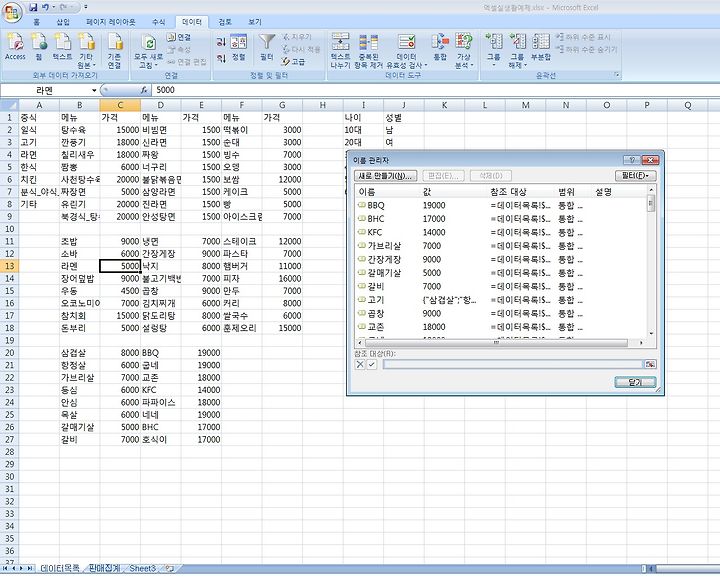The height and width of the screenshot is (586, 720).
Task: Click the insert worksheet tab icon
Action: [169, 569]
